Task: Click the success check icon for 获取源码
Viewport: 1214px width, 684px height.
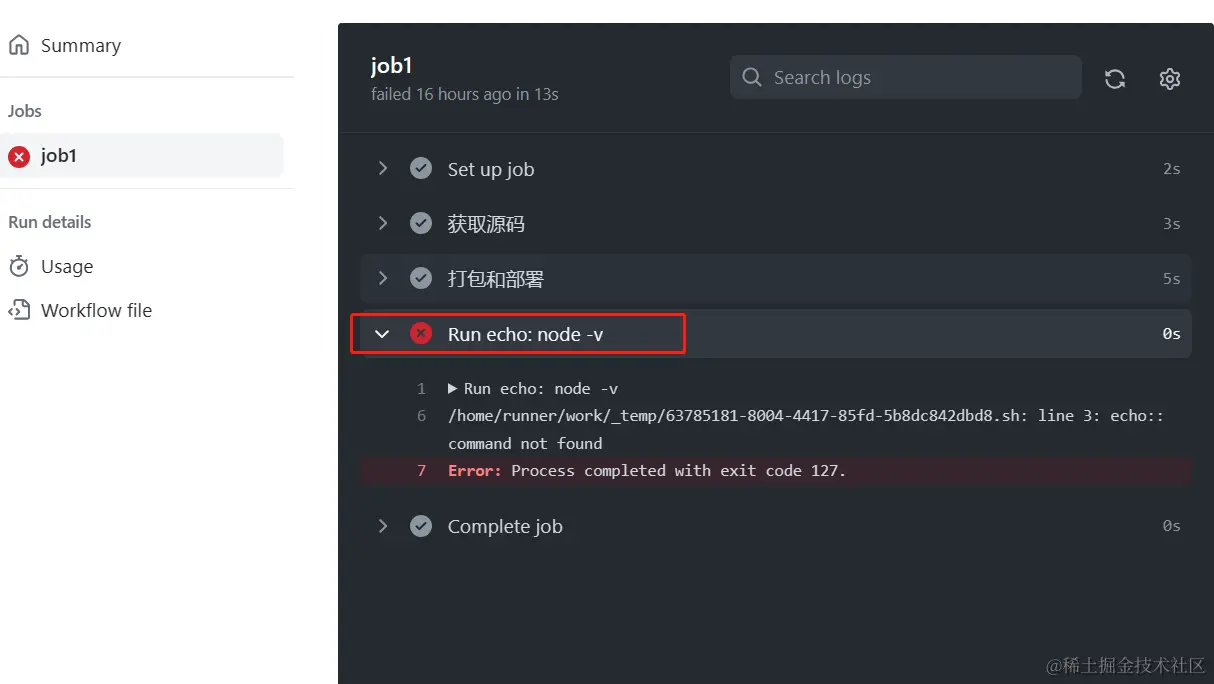Action: (421, 223)
